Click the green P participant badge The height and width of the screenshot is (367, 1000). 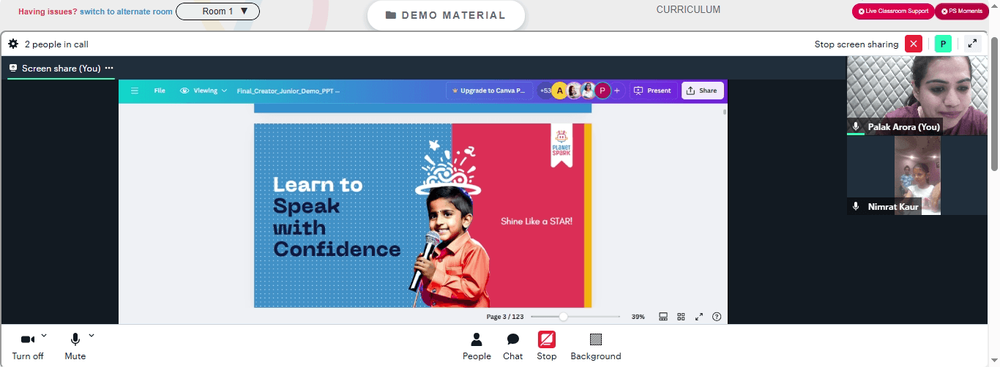coord(943,44)
